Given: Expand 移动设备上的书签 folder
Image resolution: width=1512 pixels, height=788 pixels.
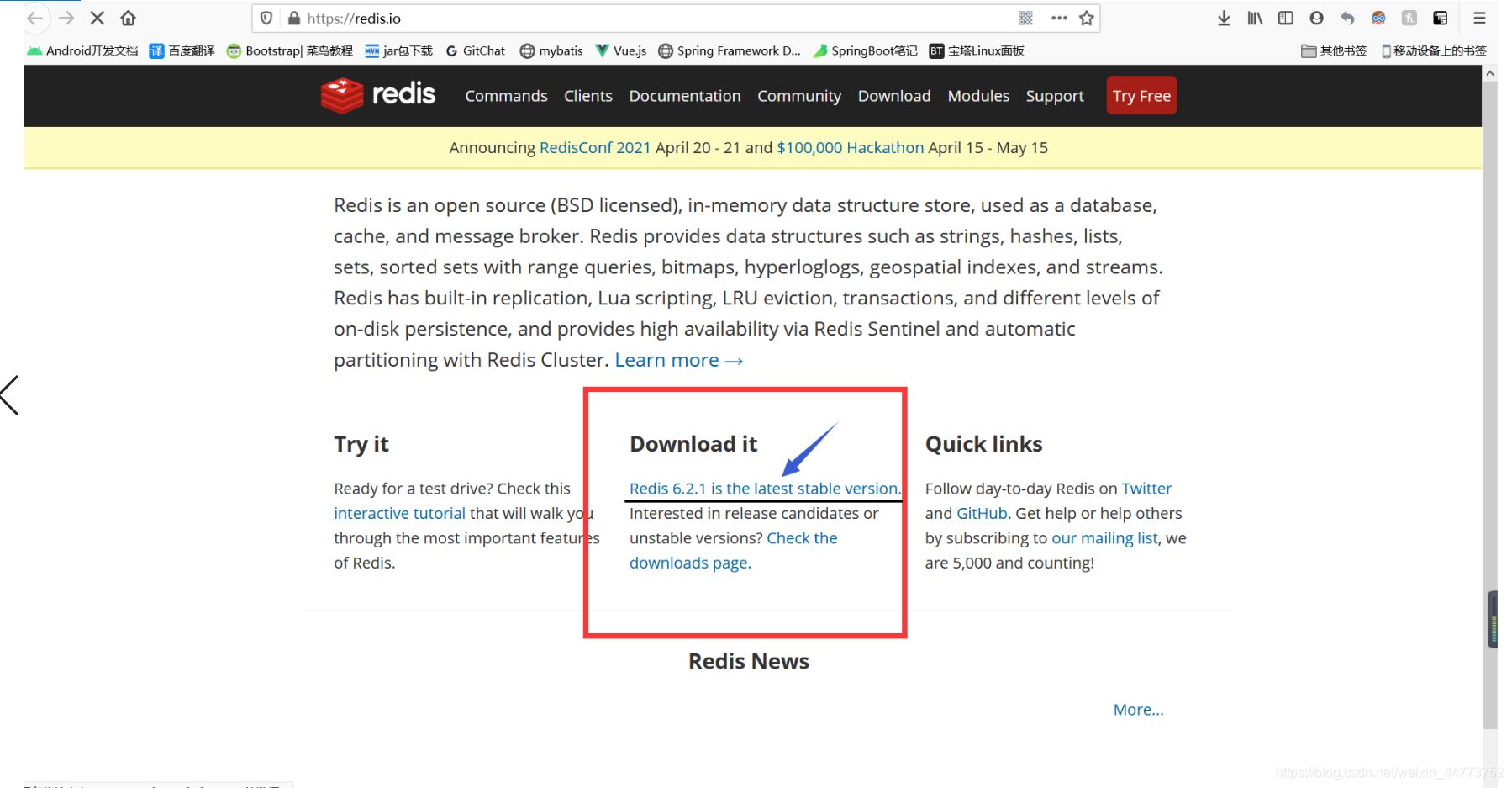Looking at the screenshot, I should [x=1434, y=50].
